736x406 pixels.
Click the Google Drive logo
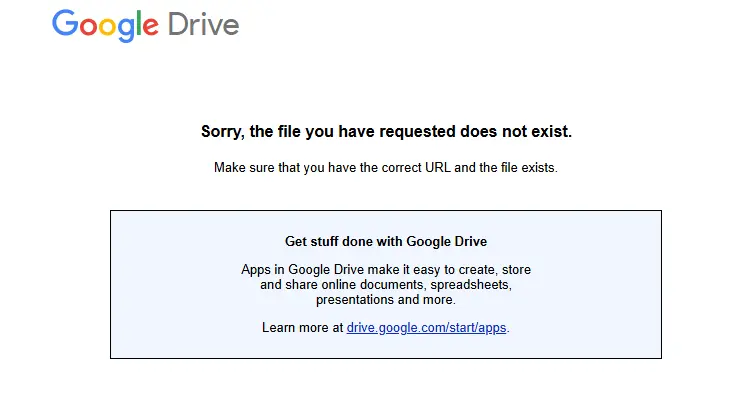click(146, 26)
